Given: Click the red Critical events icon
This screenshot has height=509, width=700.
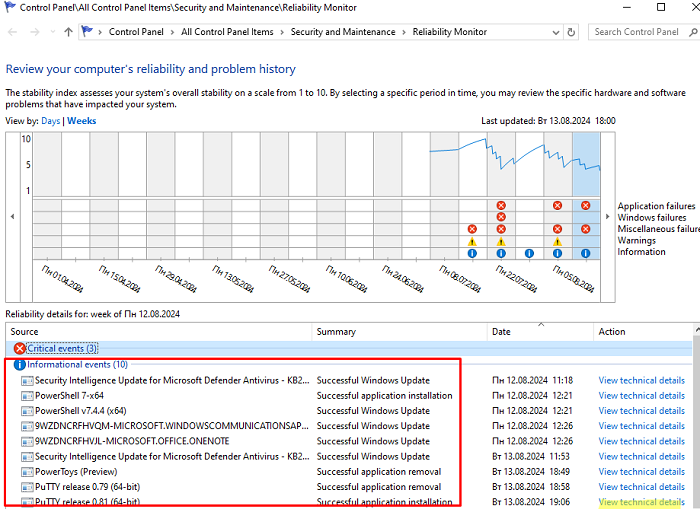Looking at the screenshot, I should click(x=20, y=348).
